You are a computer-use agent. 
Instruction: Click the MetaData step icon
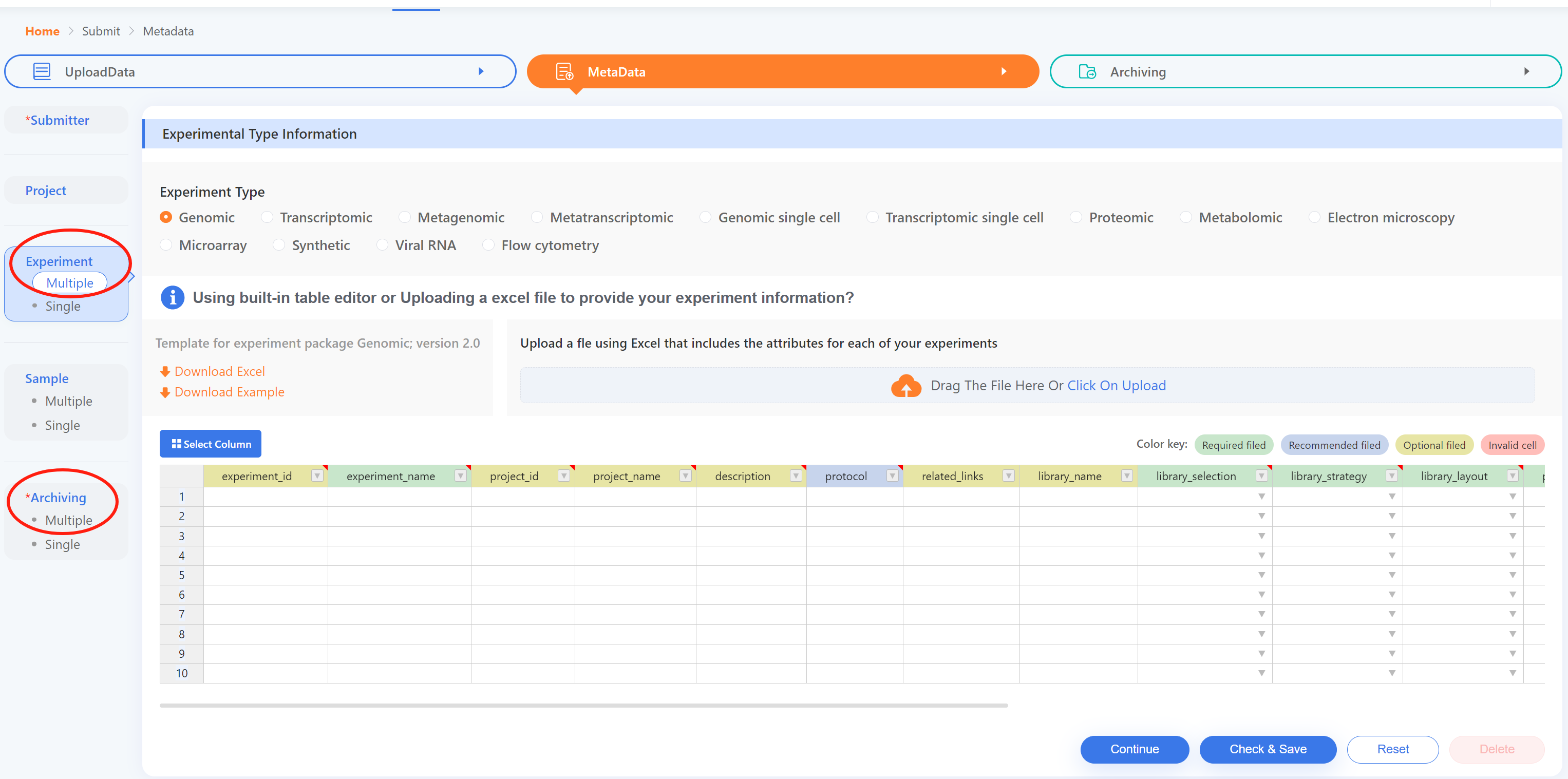tap(564, 71)
